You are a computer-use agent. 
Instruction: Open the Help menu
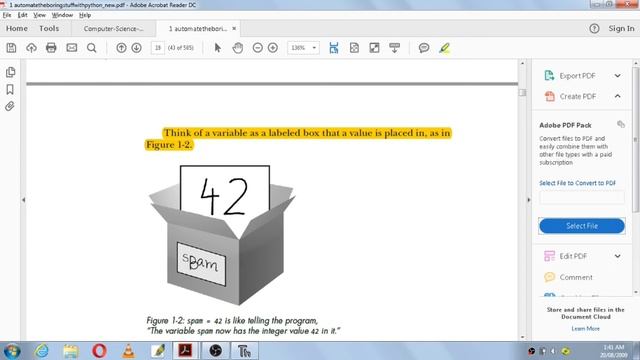pyautogui.click(x=85, y=15)
